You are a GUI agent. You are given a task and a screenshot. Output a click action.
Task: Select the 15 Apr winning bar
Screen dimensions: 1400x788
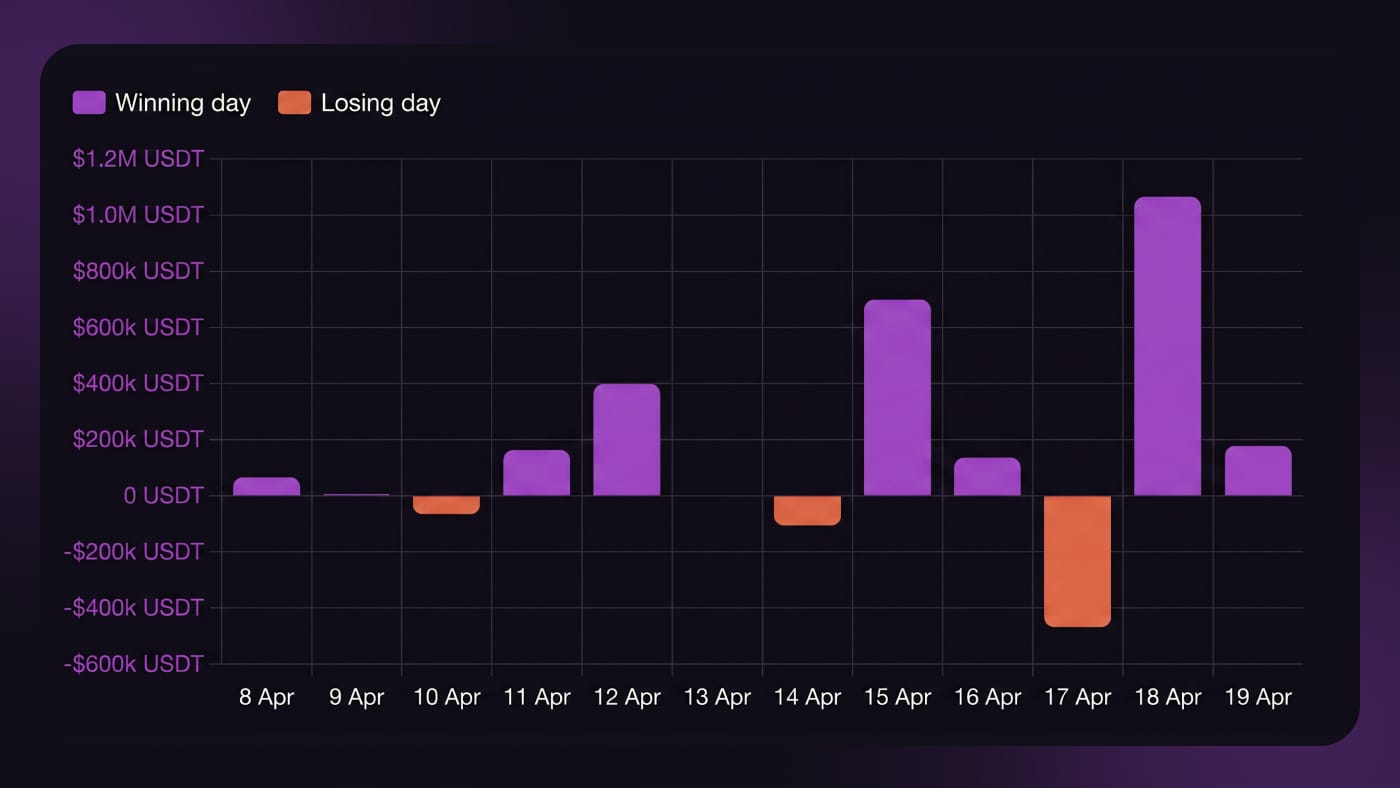[897, 397]
